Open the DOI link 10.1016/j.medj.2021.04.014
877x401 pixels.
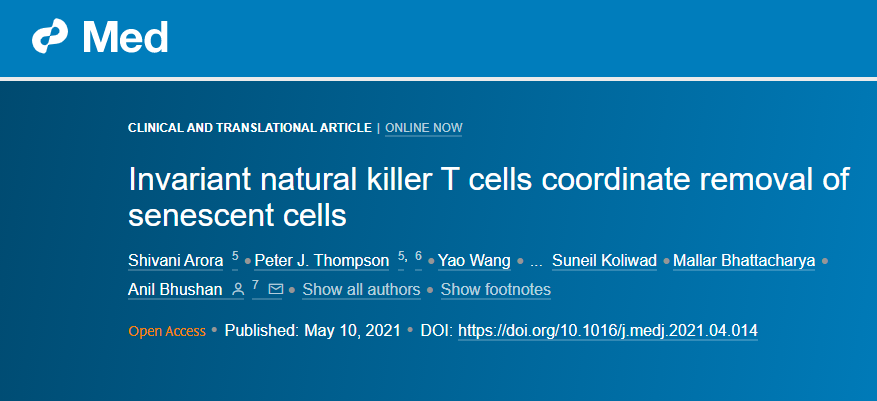[x=608, y=331]
